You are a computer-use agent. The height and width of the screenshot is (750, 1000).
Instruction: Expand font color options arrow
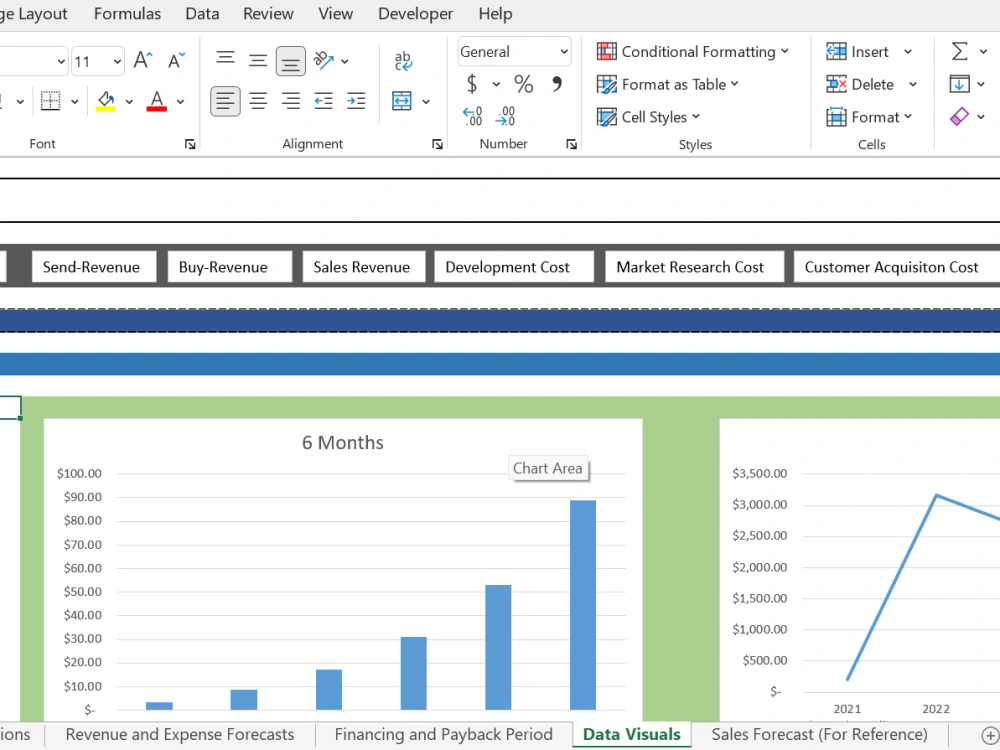pos(180,101)
